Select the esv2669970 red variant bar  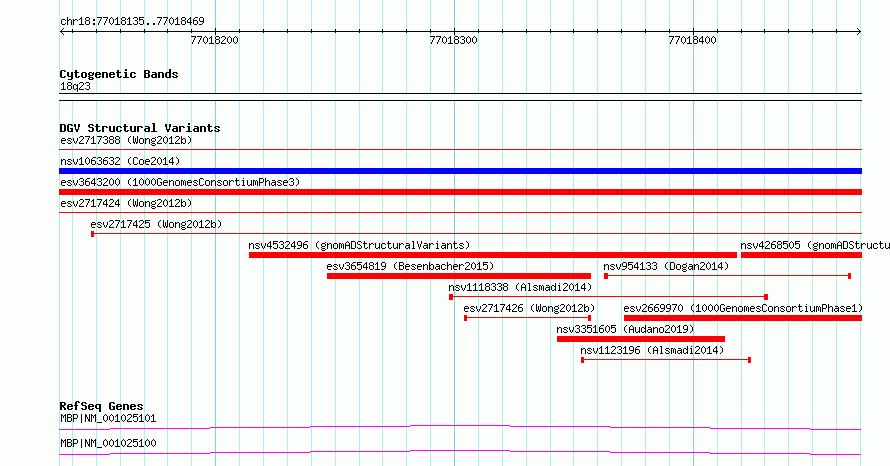click(x=743, y=318)
